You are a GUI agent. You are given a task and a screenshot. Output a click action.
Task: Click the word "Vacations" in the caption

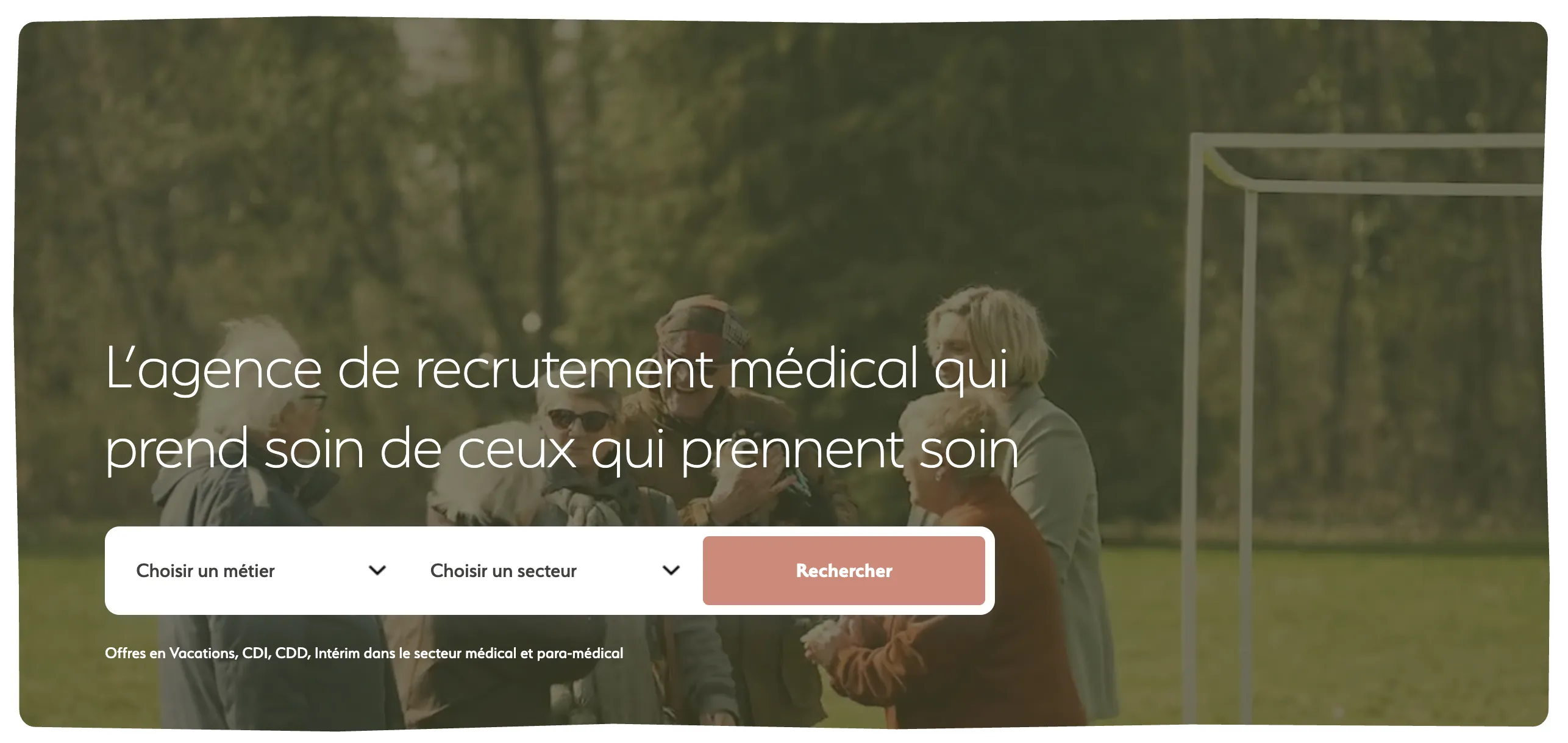(204, 653)
